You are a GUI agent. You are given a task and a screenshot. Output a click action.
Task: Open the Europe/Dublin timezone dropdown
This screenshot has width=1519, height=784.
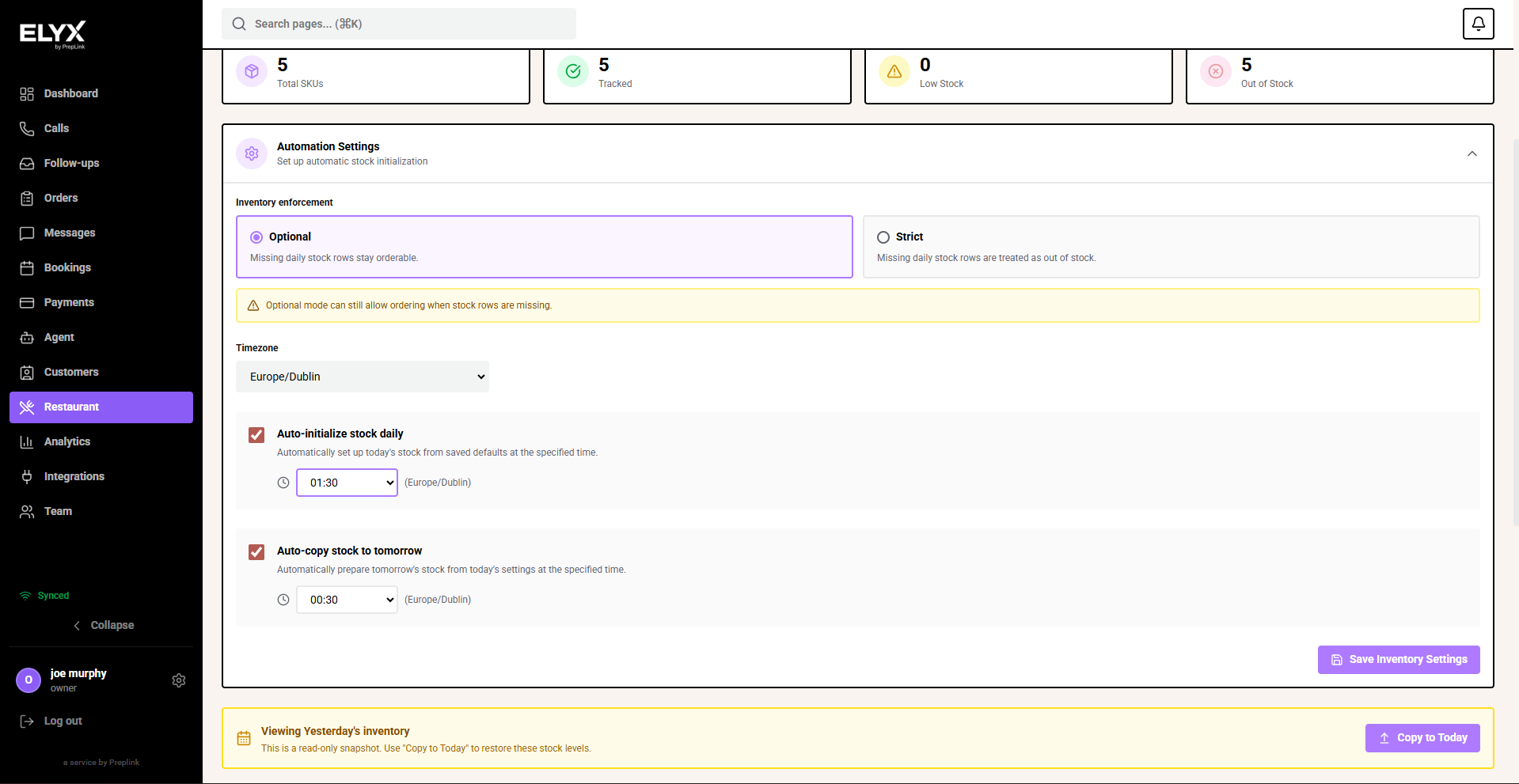coord(363,377)
